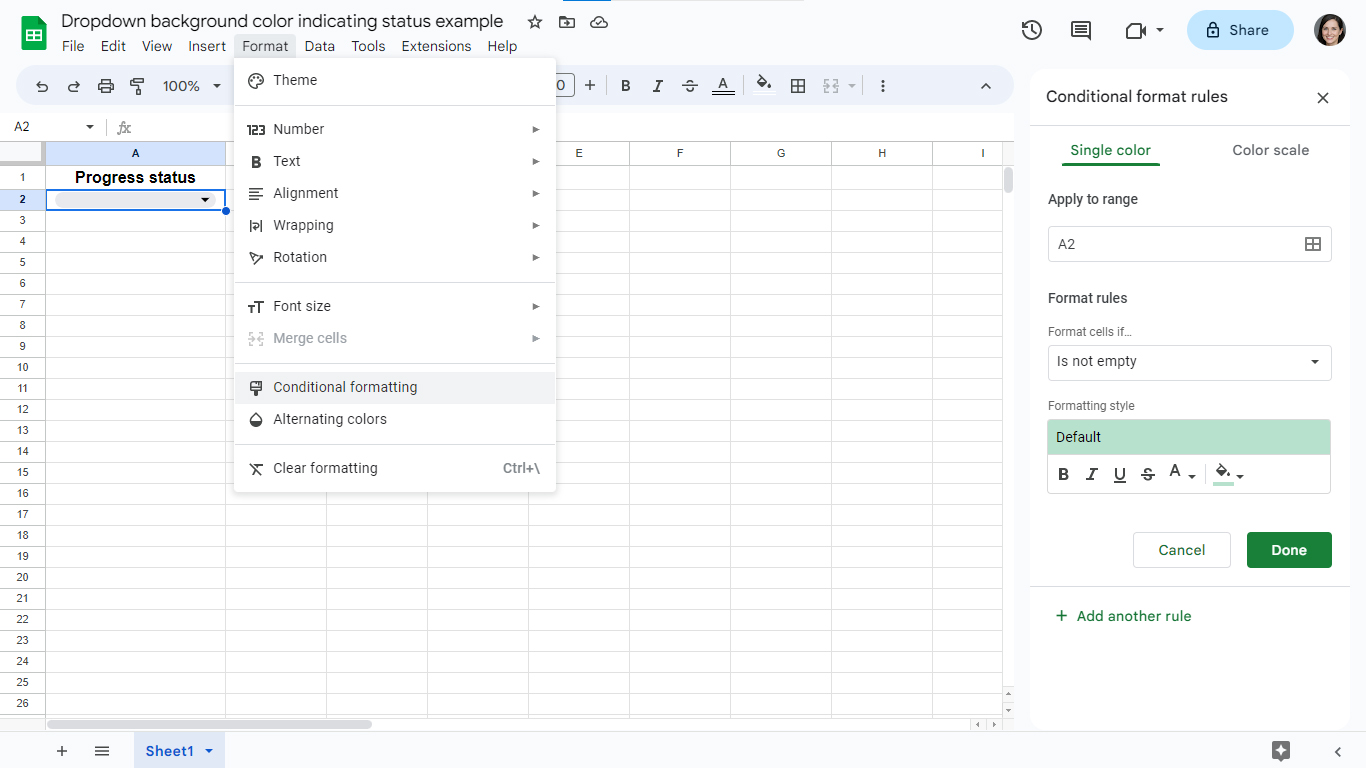Toggle italic in Formatting style options
Viewport: 1366px width, 768px height.
tap(1091, 474)
